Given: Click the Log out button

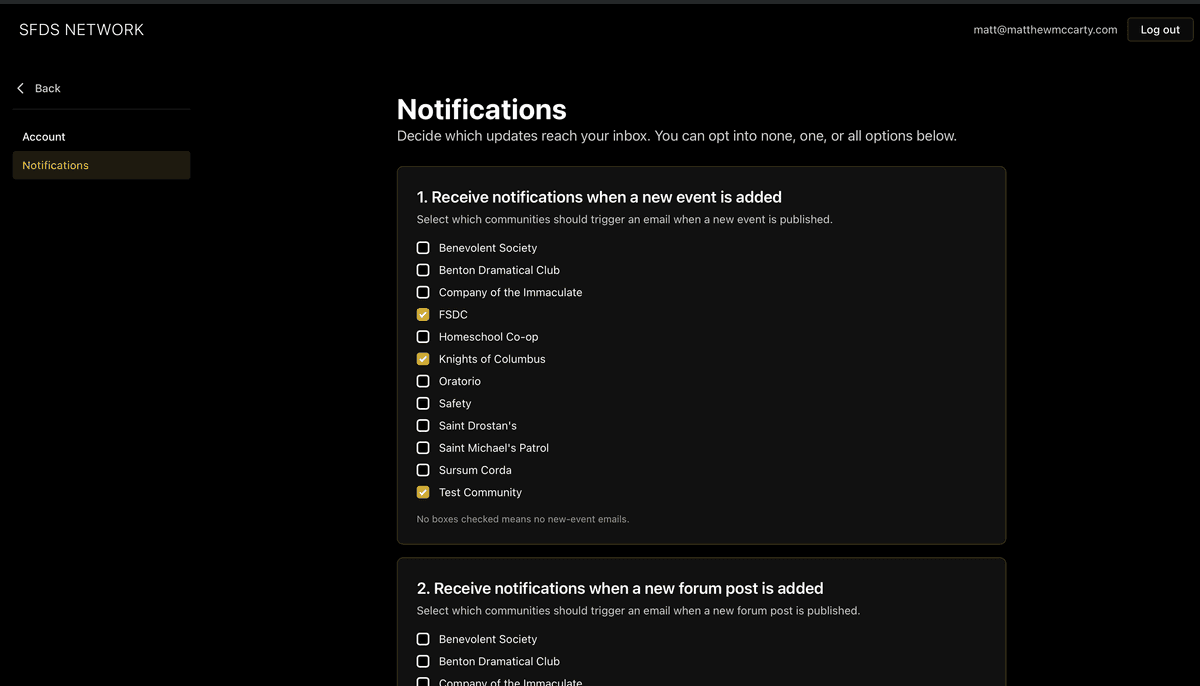Looking at the screenshot, I should [x=1159, y=29].
